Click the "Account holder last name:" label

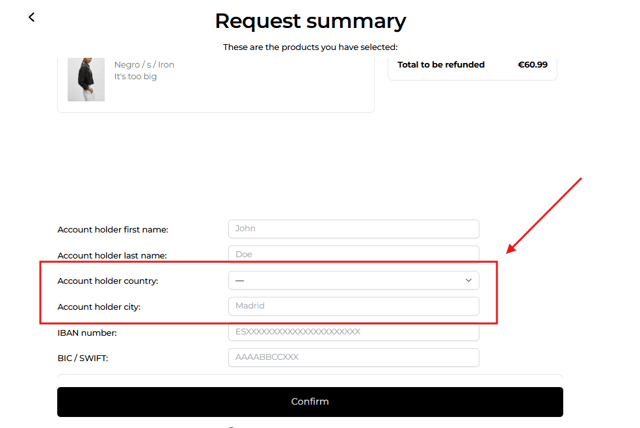coord(112,255)
